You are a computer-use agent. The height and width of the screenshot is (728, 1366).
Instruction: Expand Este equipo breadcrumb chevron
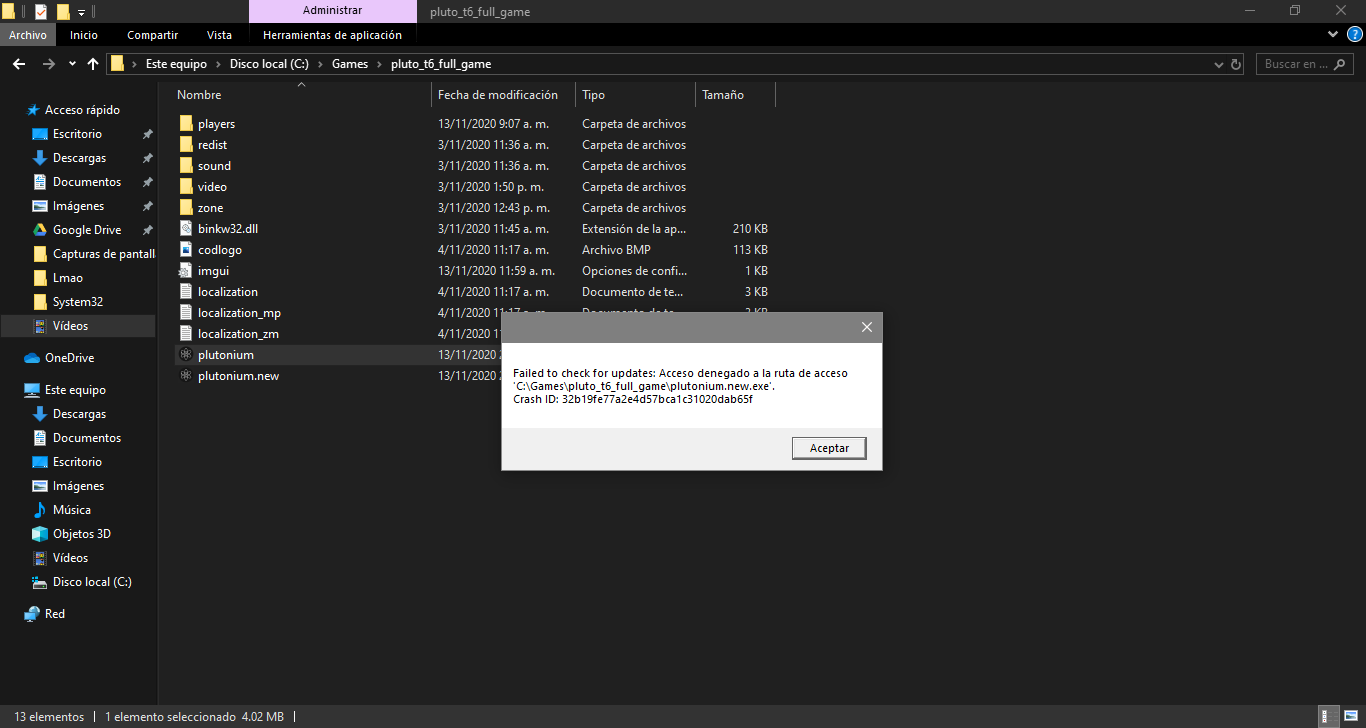217,64
